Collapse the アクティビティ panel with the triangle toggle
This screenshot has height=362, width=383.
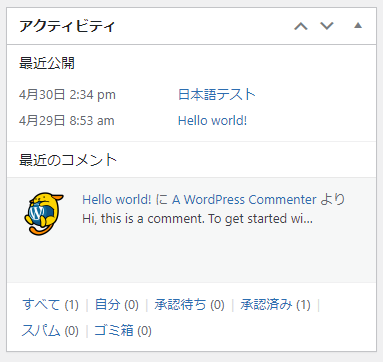click(358, 25)
